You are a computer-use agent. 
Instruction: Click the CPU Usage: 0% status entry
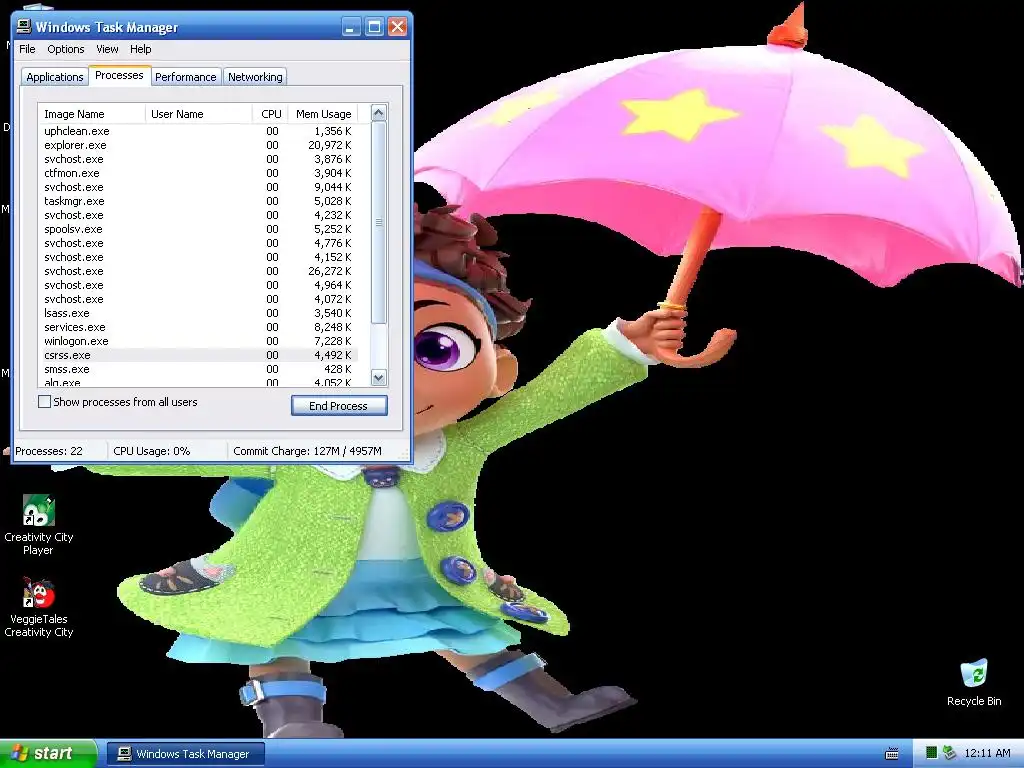coord(152,451)
